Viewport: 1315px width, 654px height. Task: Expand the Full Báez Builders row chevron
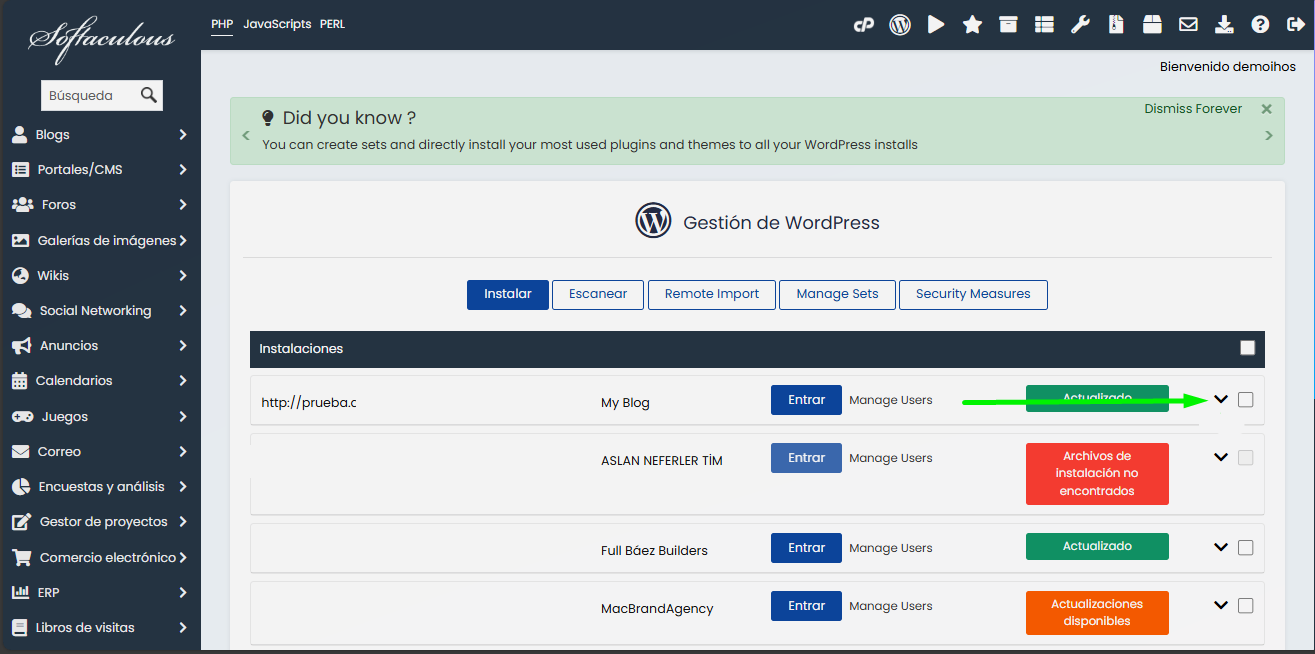1221,547
